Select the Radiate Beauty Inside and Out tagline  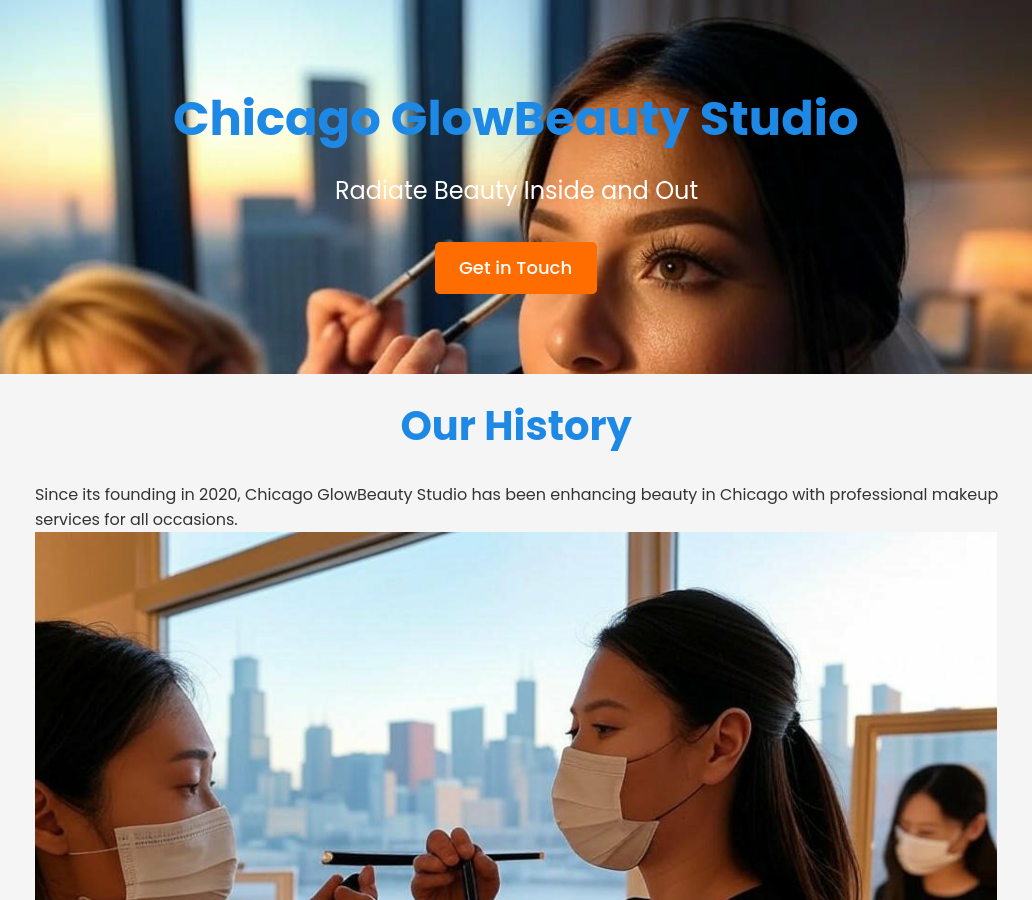click(515, 190)
